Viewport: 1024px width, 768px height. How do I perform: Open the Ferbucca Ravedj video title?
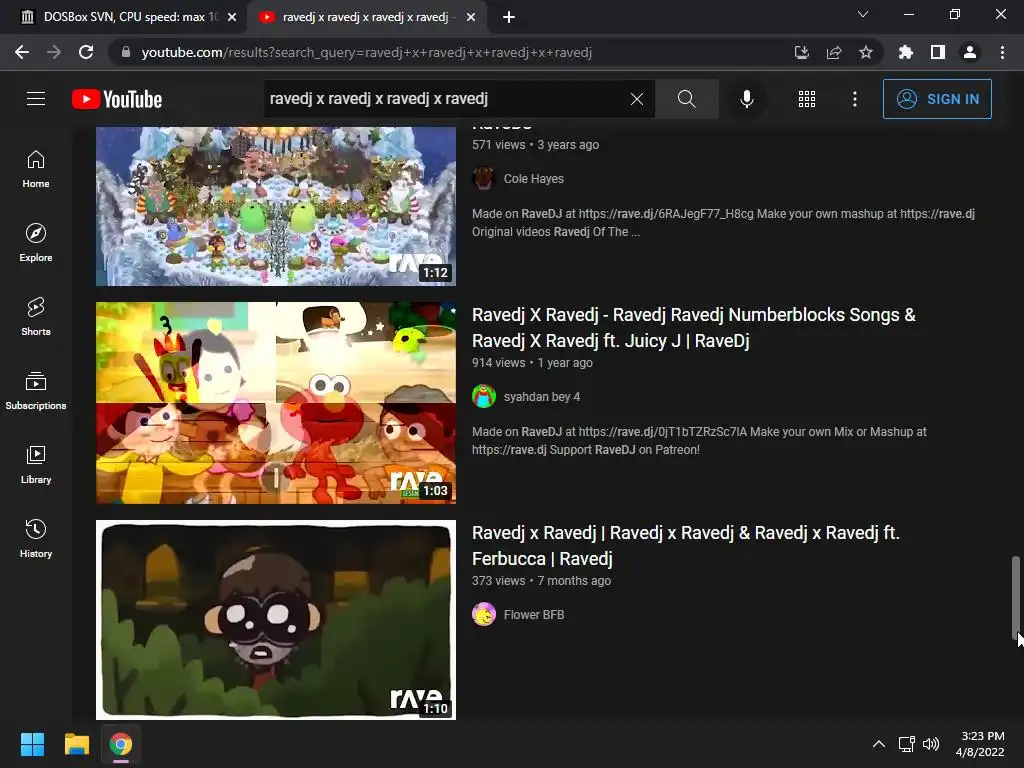[686, 546]
